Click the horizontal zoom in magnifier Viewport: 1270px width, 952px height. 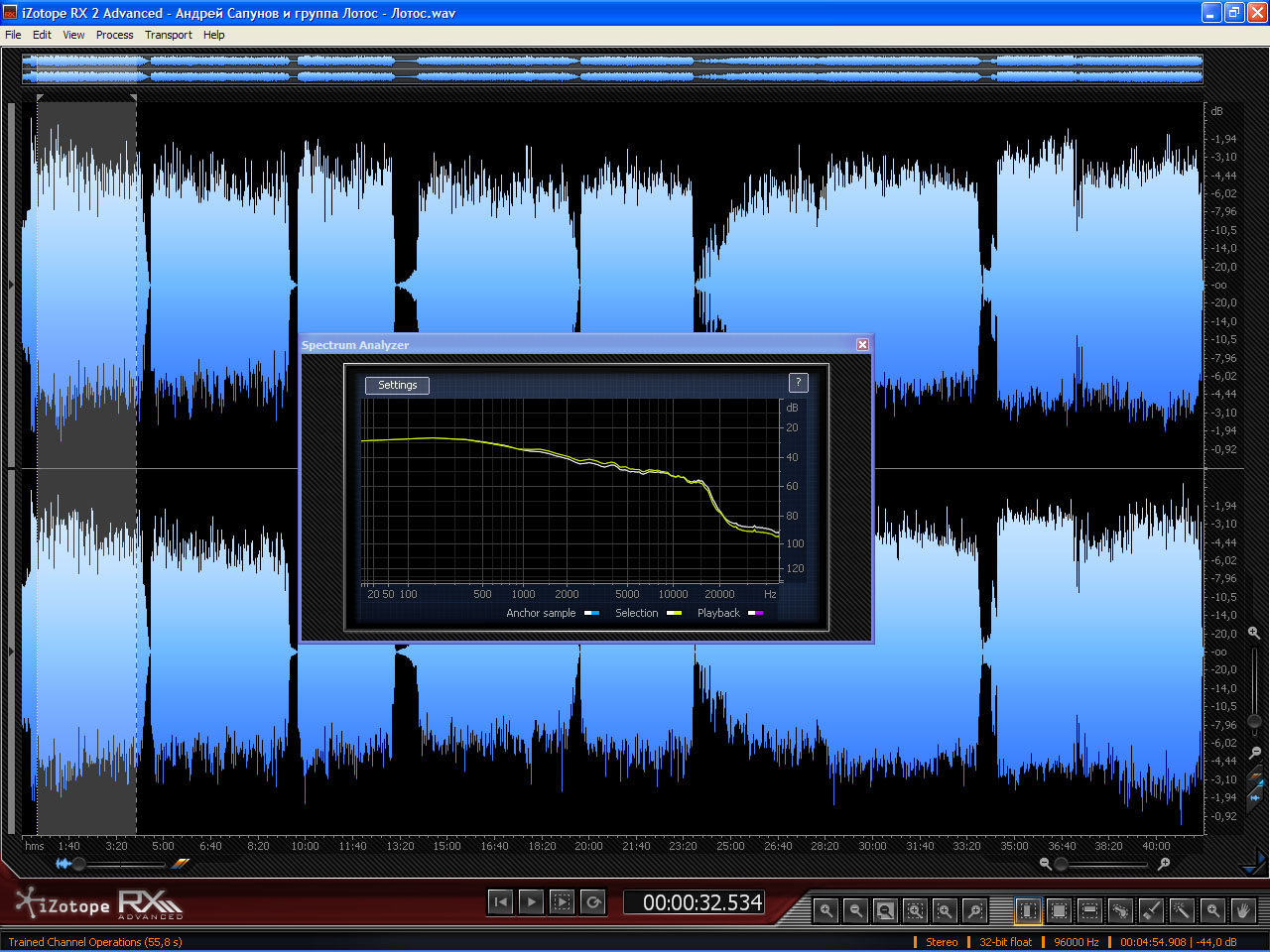pos(1164,864)
